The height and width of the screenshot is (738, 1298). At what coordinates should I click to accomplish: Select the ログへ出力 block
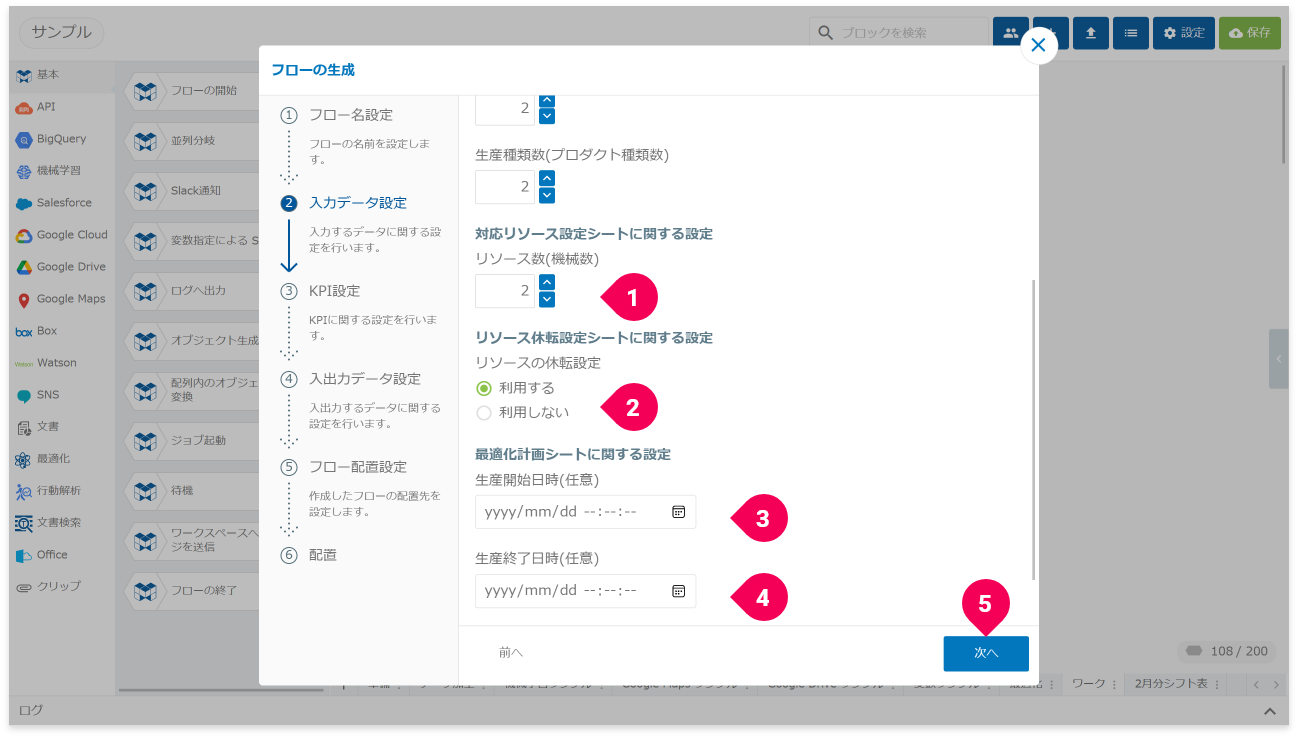(x=192, y=291)
